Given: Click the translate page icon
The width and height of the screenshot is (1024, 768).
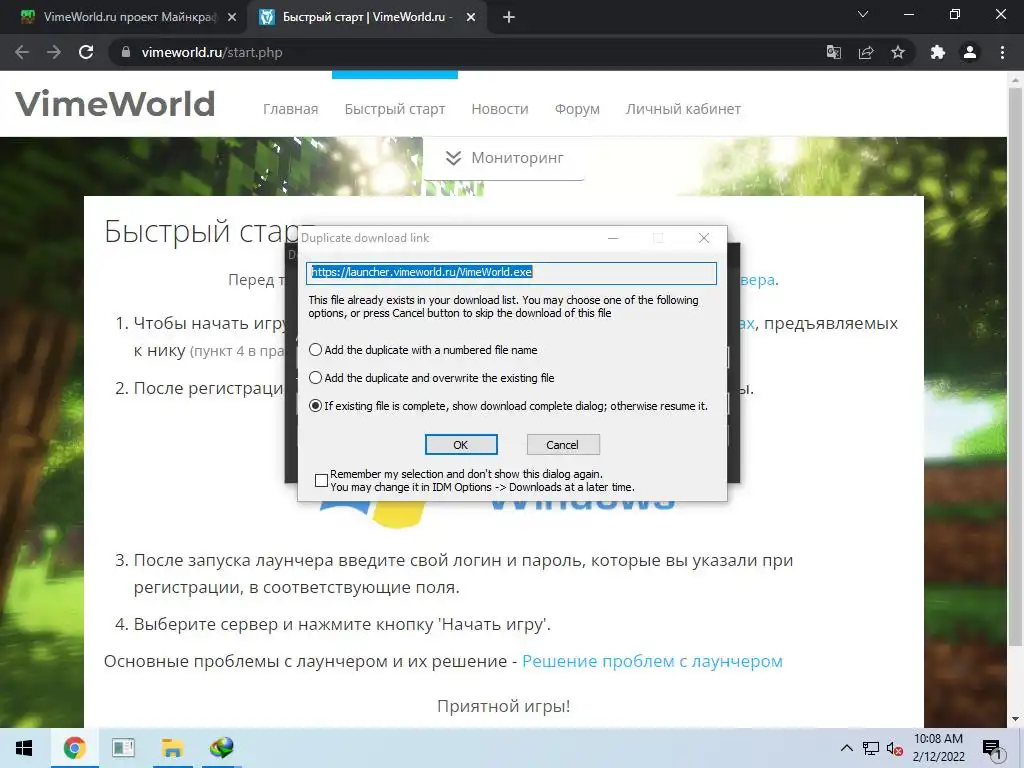Looking at the screenshot, I should 834,52.
